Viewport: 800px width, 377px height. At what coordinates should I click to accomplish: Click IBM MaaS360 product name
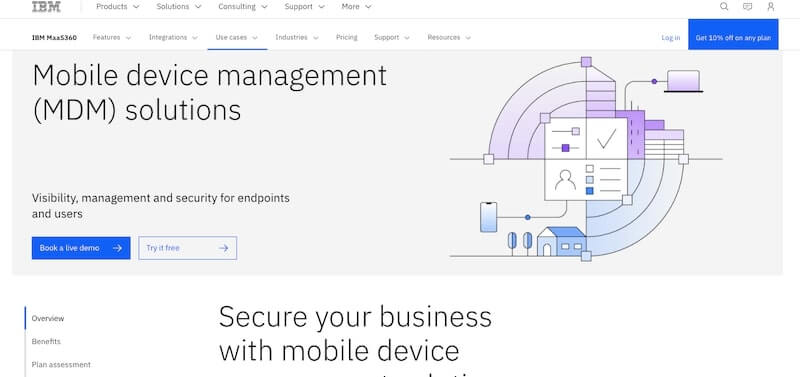(x=55, y=38)
